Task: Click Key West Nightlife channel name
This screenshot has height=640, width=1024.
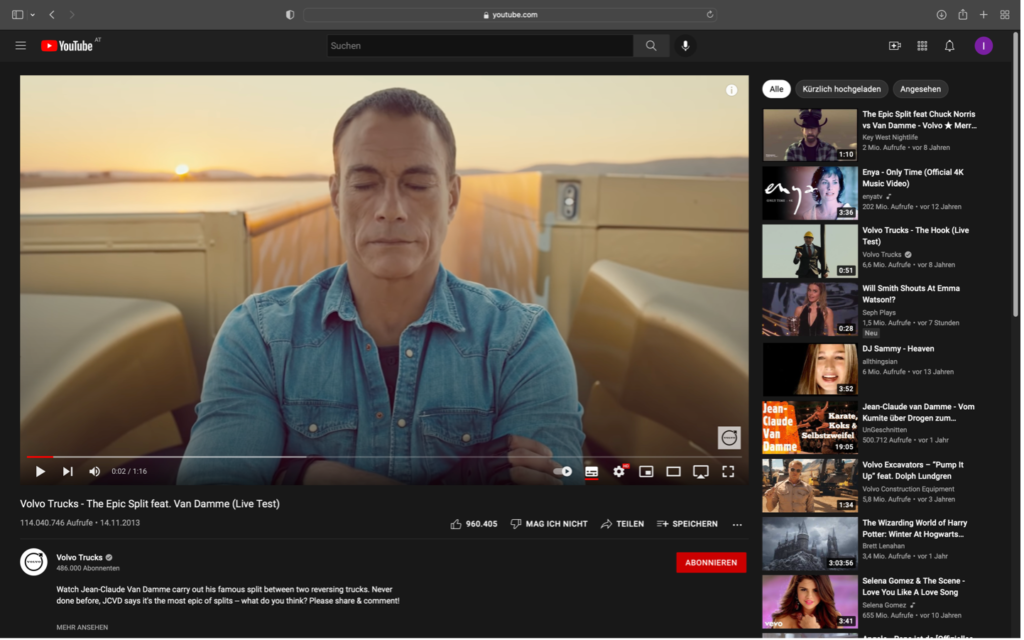Action: pos(889,138)
